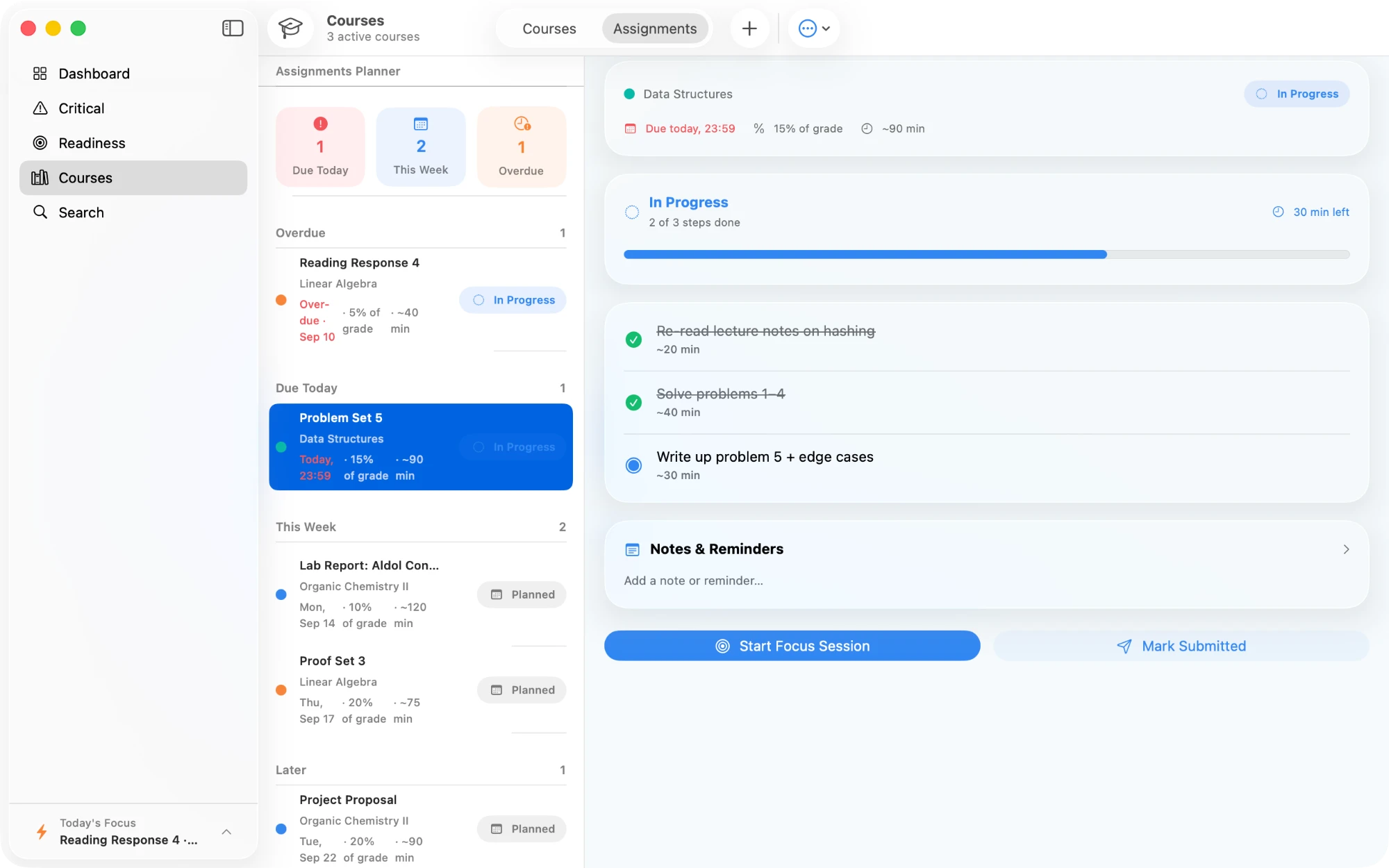Open the Project Proposal assignment
Image resolution: width=1389 pixels, height=868 pixels.
point(421,828)
